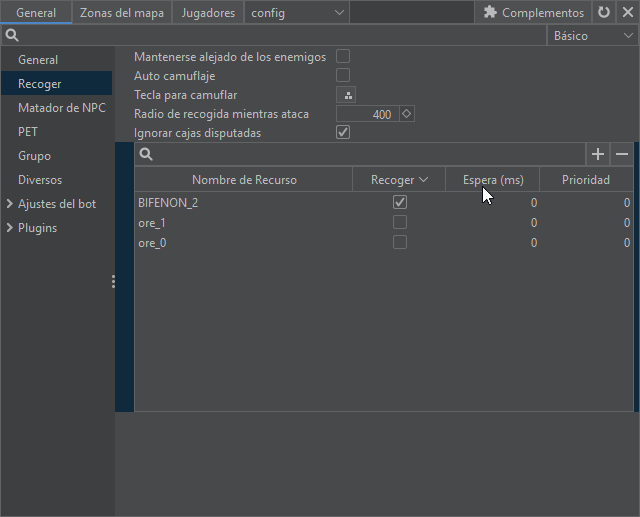Open the Básico mode dropdown
640x517 pixels.
point(592,36)
